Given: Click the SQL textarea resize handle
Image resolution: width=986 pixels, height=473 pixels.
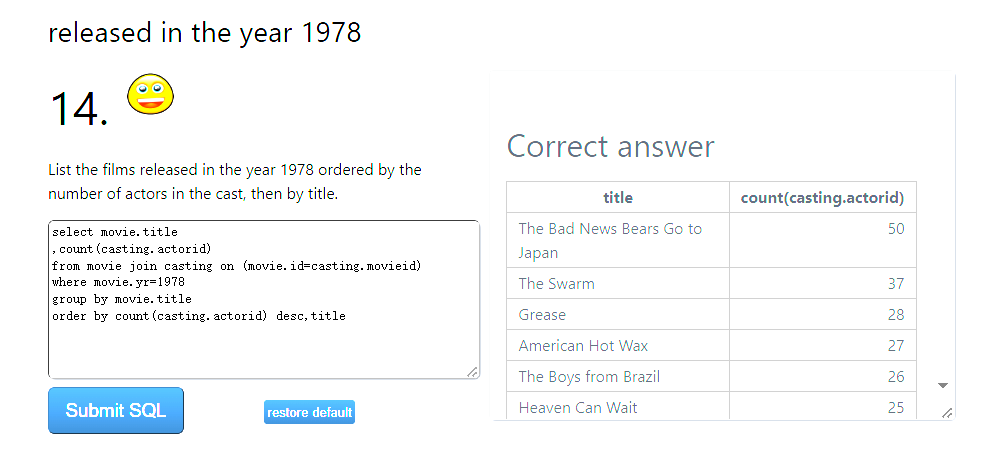Looking at the screenshot, I should point(472,372).
